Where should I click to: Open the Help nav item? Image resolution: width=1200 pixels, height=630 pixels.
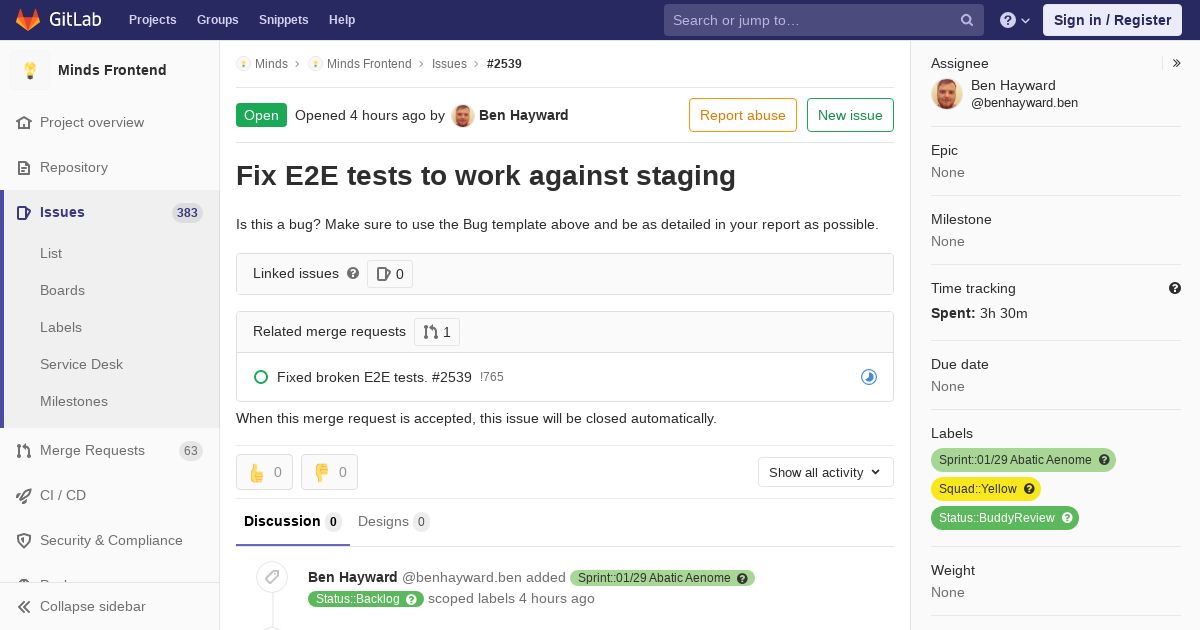coord(342,20)
